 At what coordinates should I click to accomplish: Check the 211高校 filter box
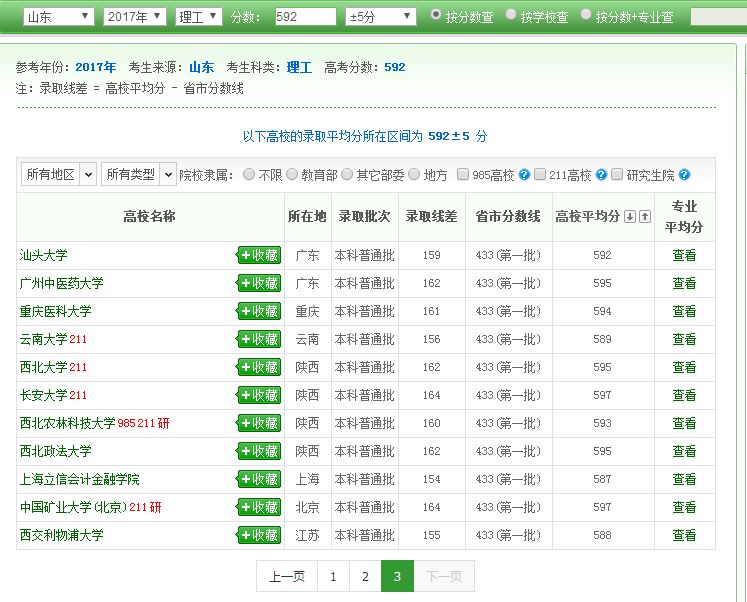540,174
